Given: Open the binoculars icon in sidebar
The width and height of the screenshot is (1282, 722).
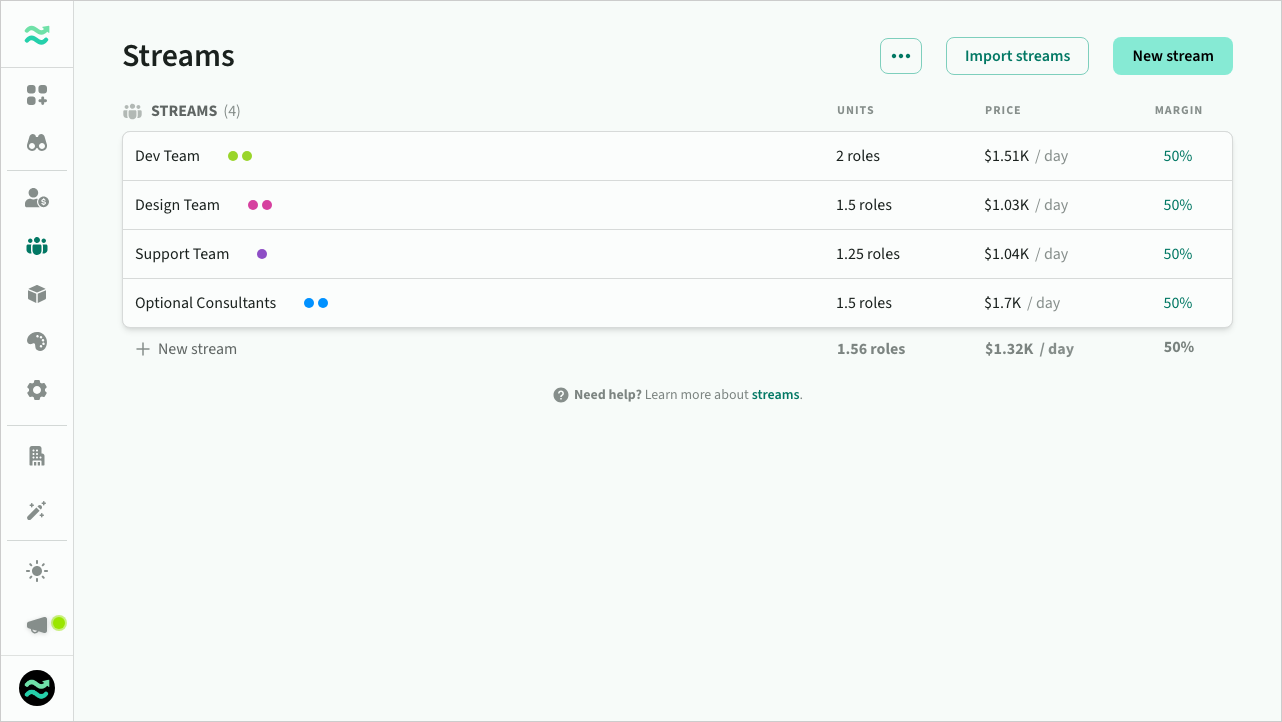Looking at the screenshot, I should click(x=37, y=143).
